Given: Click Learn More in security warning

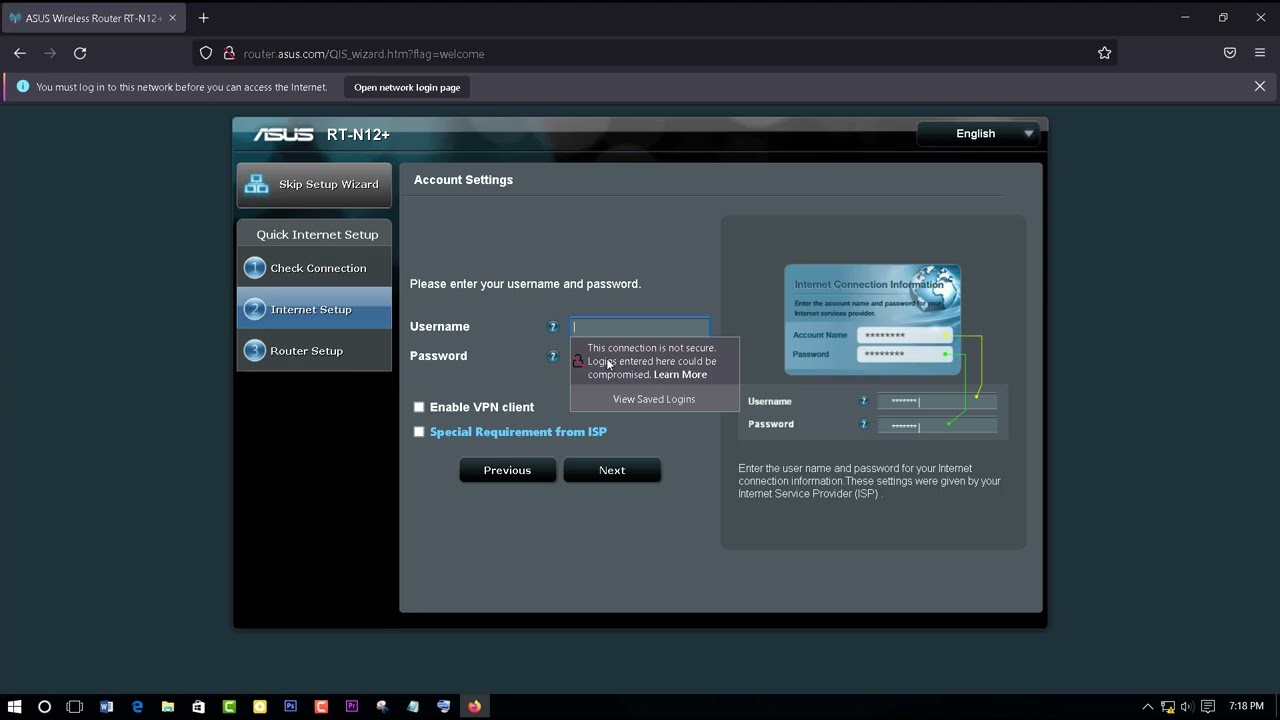Looking at the screenshot, I should (680, 375).
